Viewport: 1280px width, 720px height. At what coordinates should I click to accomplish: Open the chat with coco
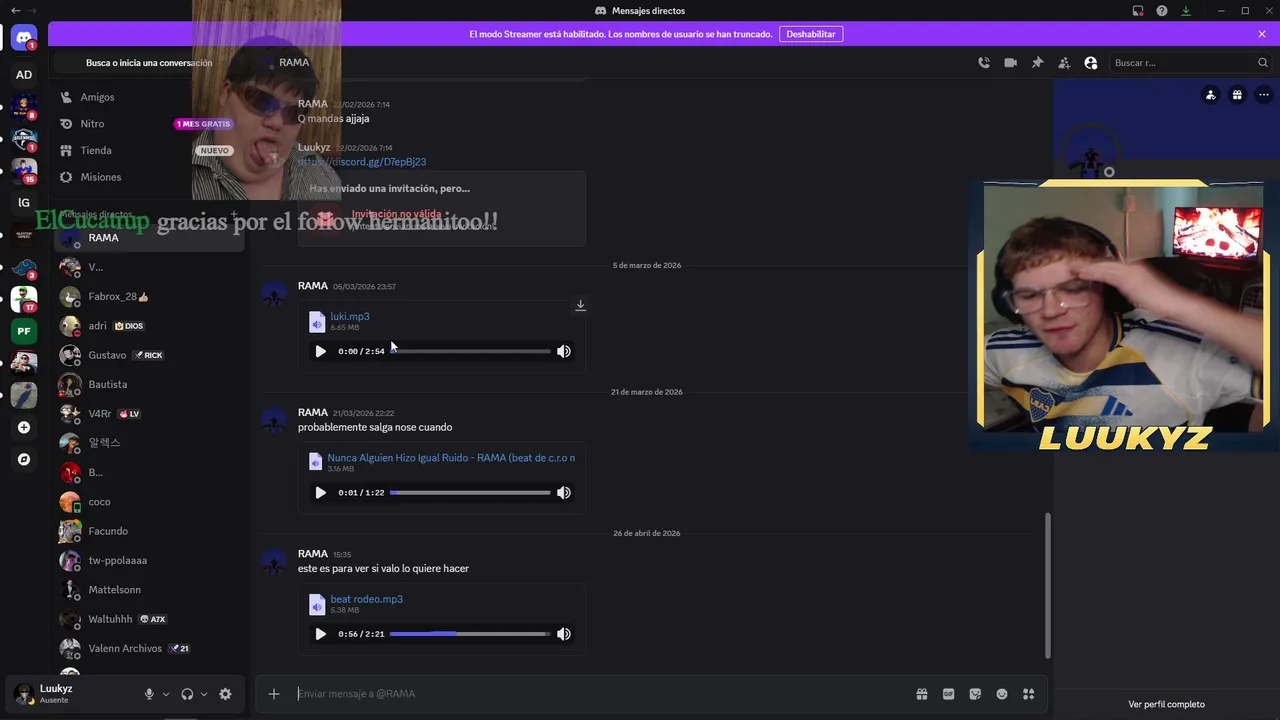coord(150,502)
